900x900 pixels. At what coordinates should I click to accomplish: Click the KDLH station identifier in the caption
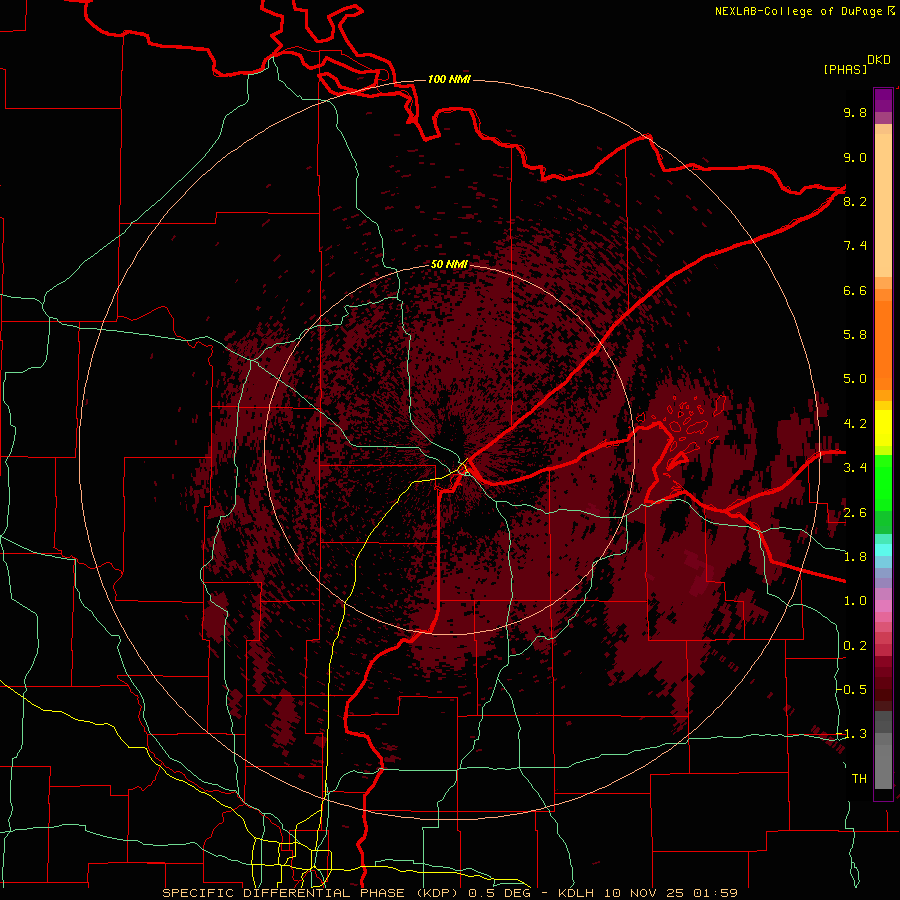pos(577,893)
